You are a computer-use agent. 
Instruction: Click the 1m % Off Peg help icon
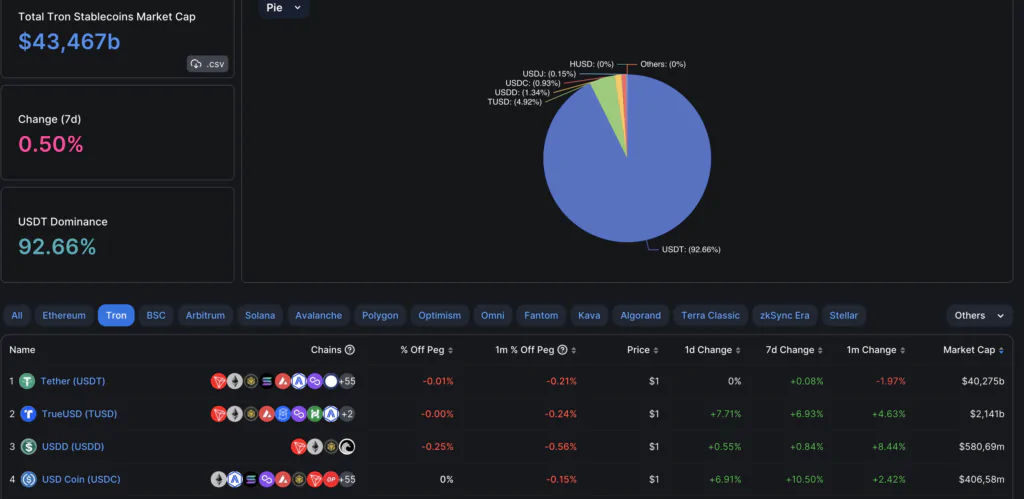[562, 350]
